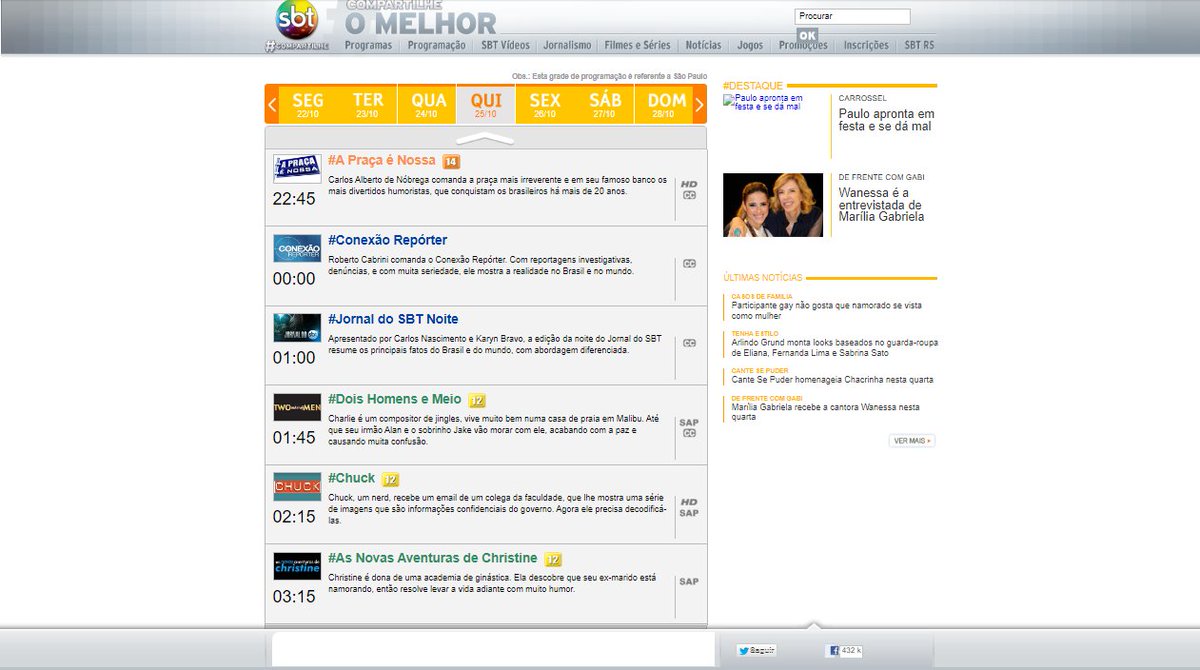This screenshot has height=670, width=1200.
Task: Open Wanessa entrevistada de Marília Gabriela headline
Action: [x=882, y=204]
